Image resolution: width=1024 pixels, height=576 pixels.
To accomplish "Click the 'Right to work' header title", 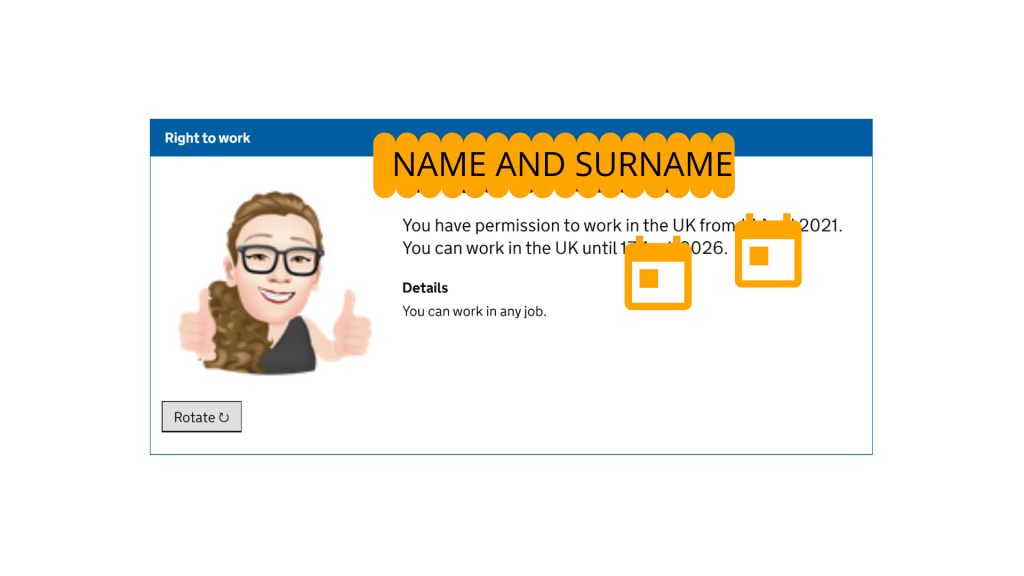I will [207, 138].
